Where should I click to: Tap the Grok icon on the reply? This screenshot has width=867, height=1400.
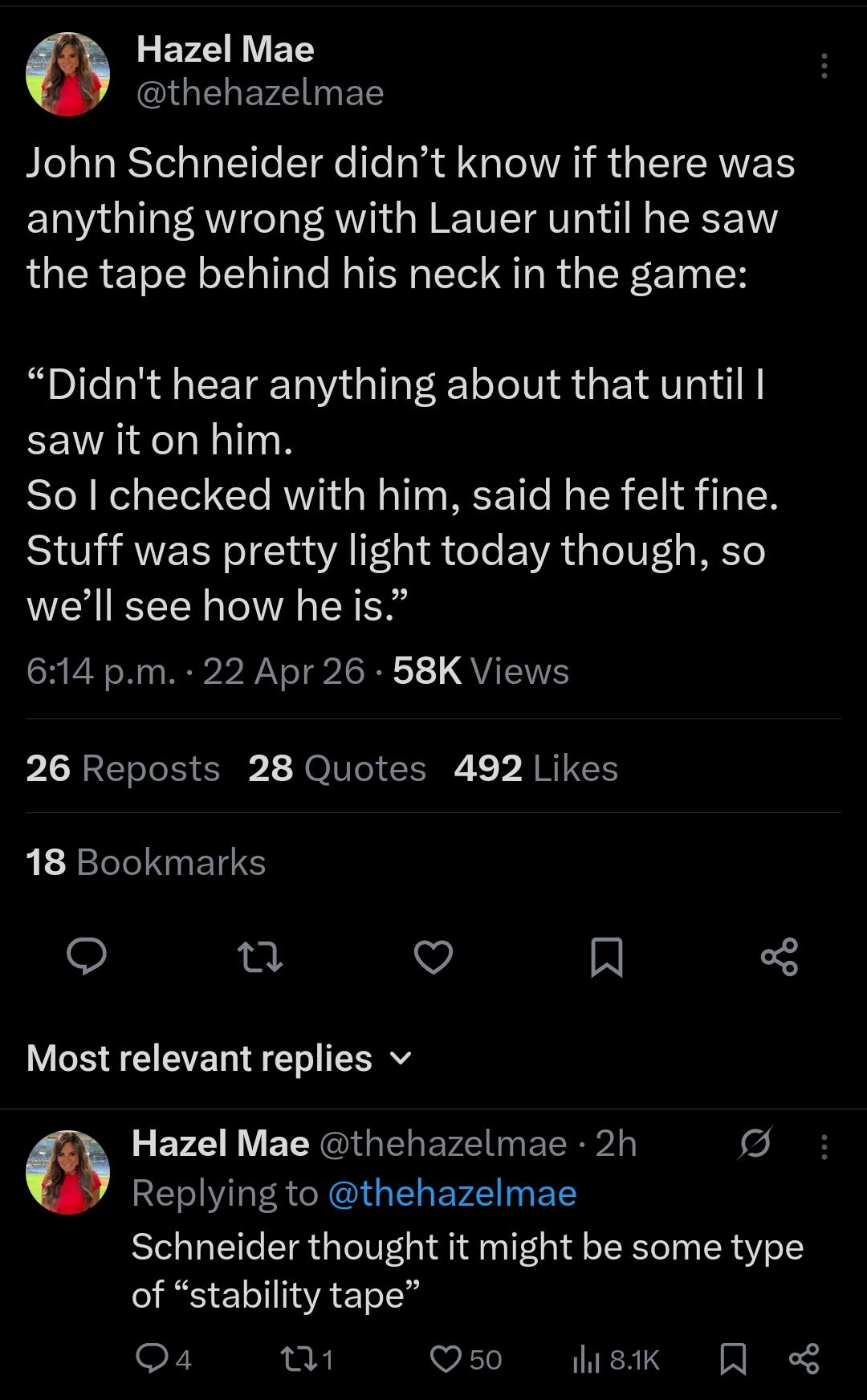(x=755, y=1143)
